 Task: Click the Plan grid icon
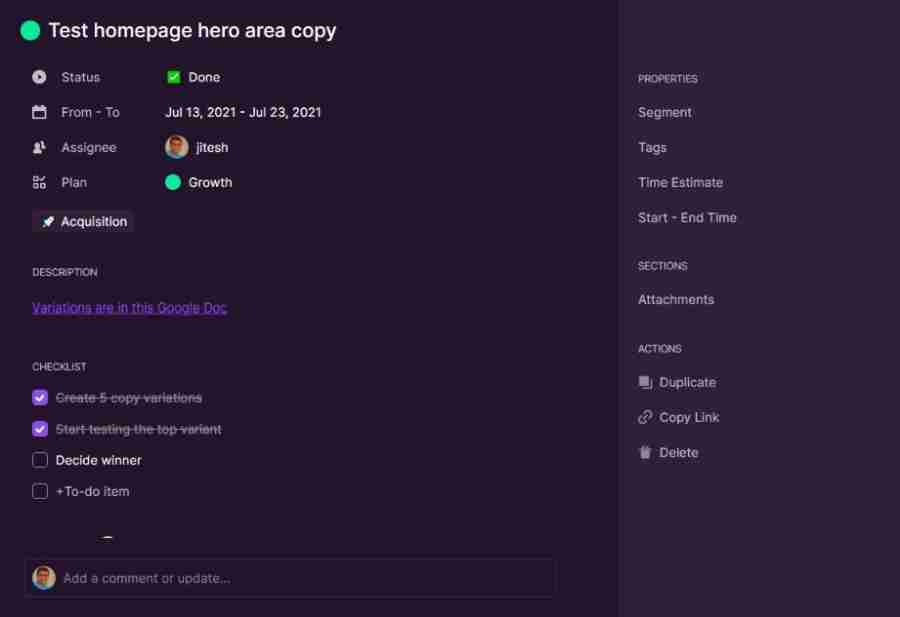39,183
